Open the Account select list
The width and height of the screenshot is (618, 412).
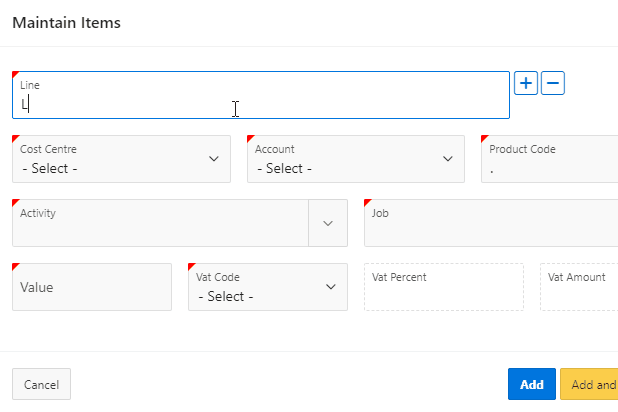coord(356,159)
